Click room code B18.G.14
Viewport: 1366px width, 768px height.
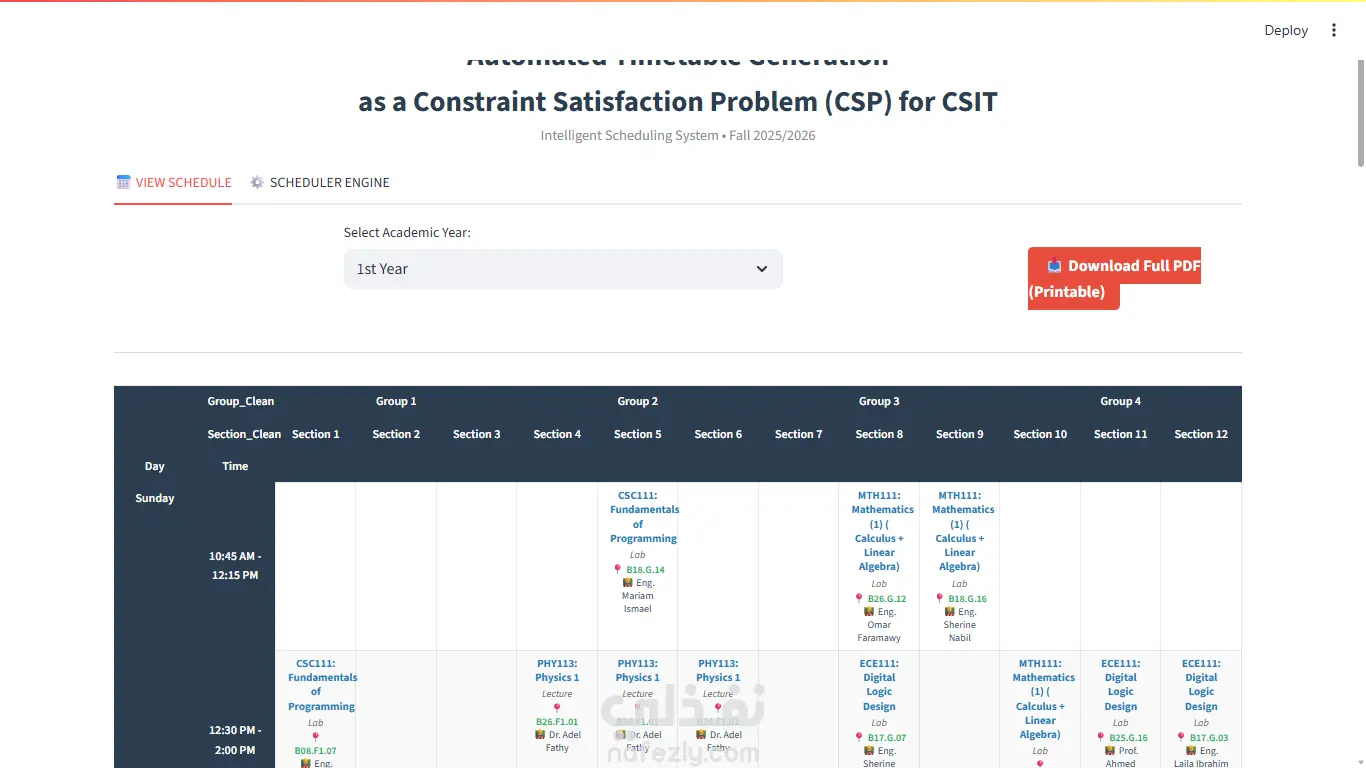[x=646, y=570]
